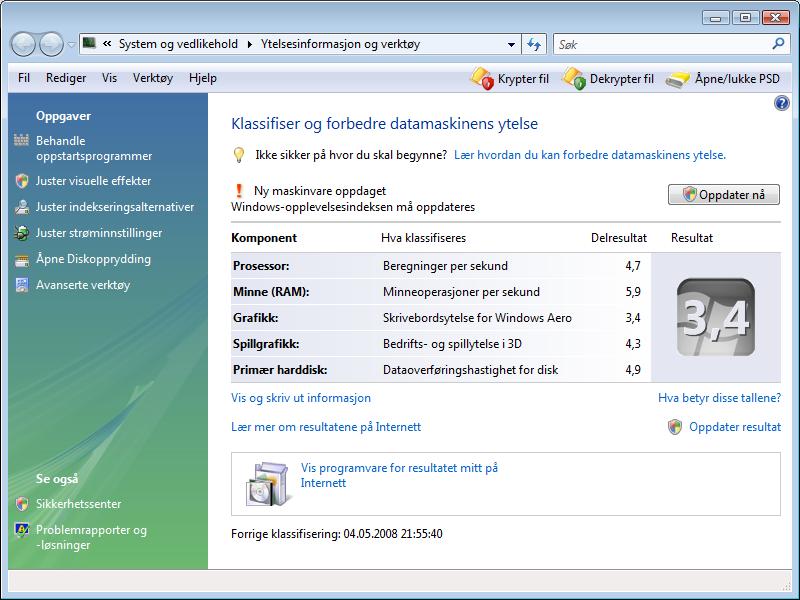This screenshot has width=800, height=600.
Task: Open Vis og skriv ut informasjon link
Action: point(301,398)
